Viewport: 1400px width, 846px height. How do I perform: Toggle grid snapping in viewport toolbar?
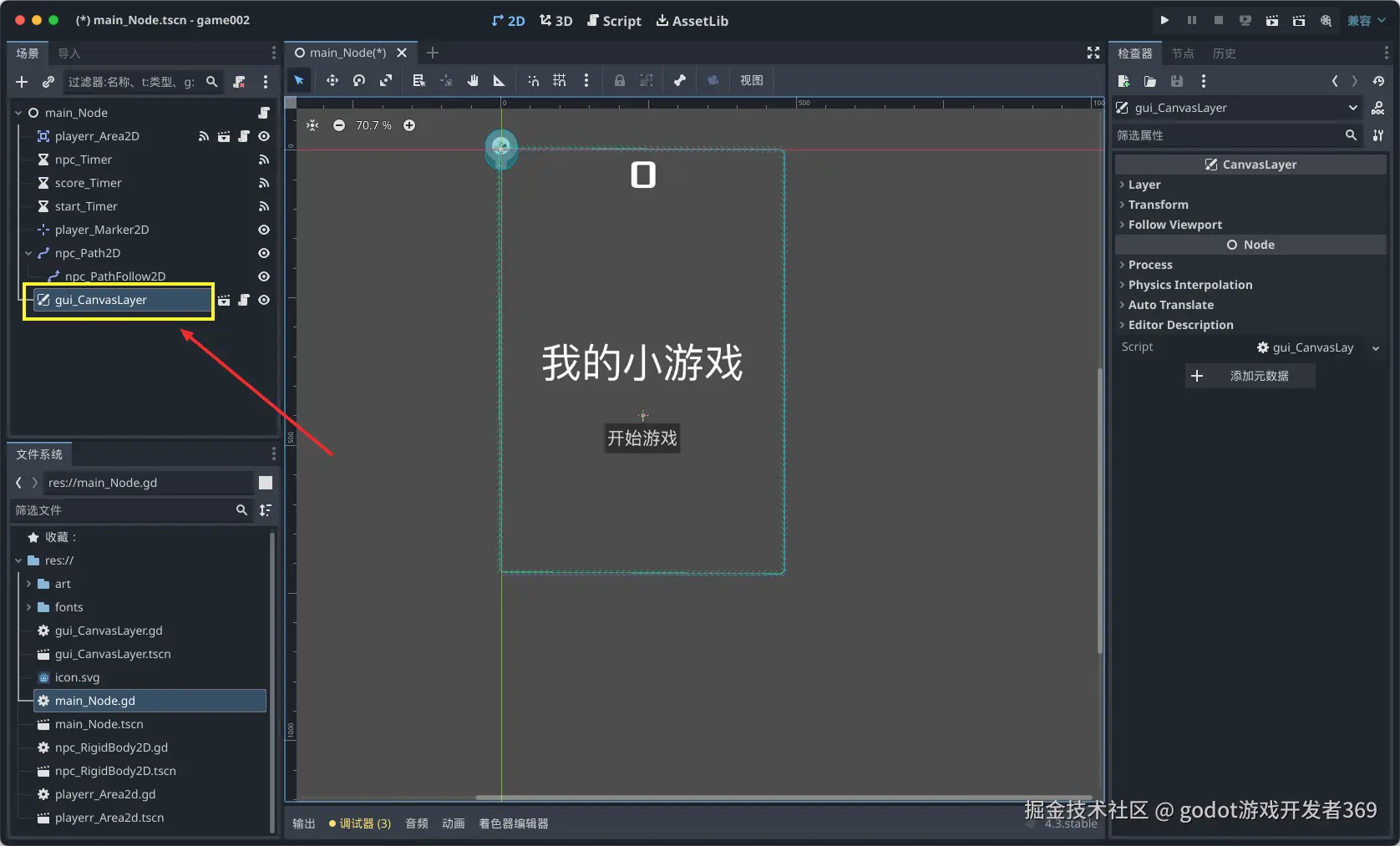560,80
